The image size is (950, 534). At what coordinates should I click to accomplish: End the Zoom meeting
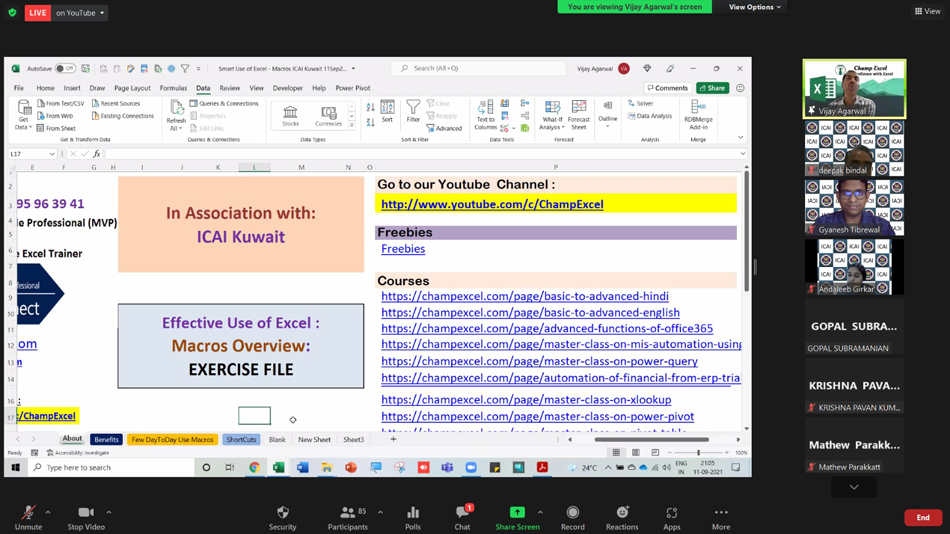coord(923,517)
